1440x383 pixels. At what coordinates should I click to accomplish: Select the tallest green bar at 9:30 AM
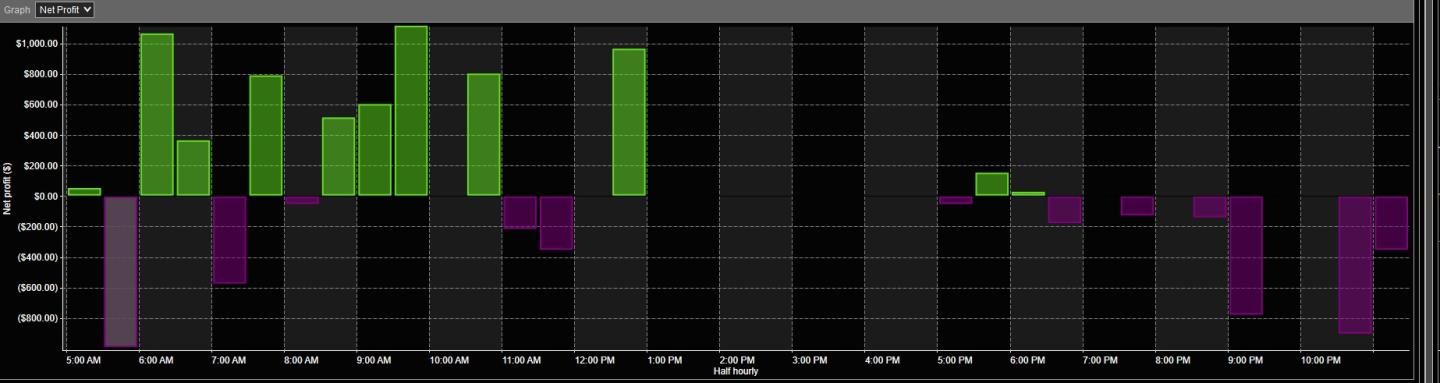pos(411,111)
